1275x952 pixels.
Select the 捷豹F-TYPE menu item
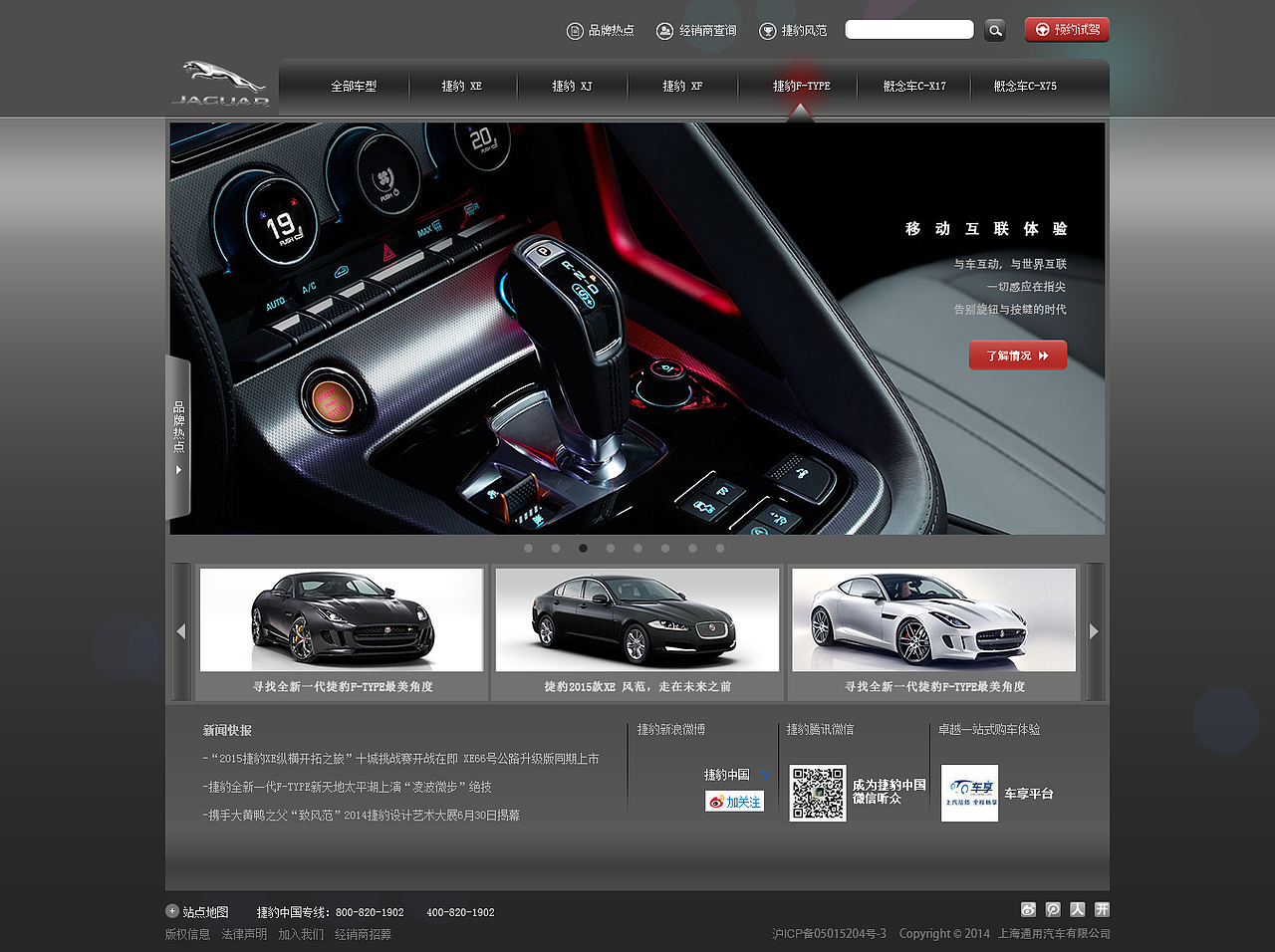tap(802, 87)
